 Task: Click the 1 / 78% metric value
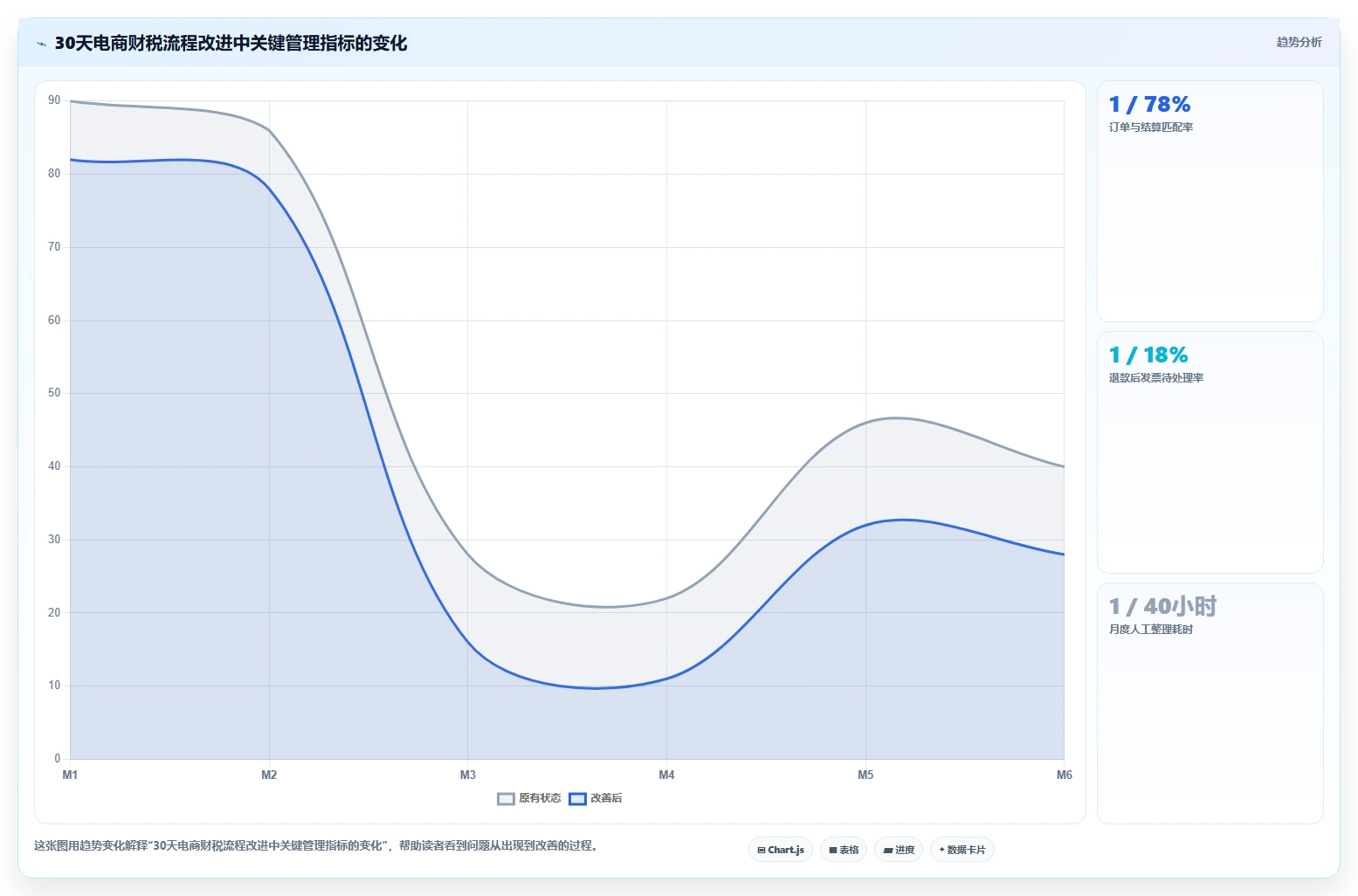[x=1149, y=105]
